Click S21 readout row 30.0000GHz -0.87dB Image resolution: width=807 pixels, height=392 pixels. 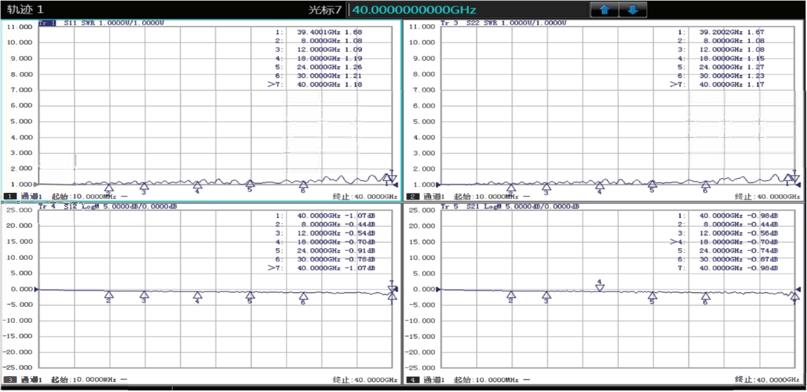(727, 259)
